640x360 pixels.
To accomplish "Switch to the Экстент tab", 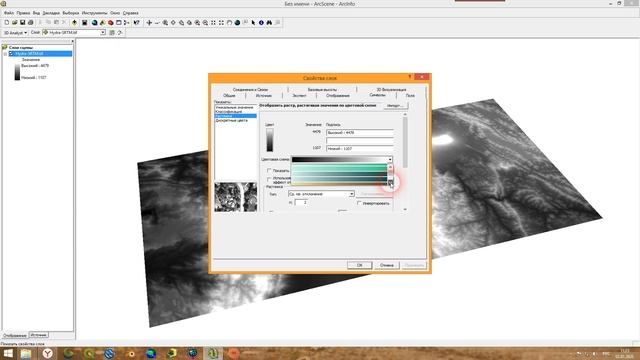I will (299, 96).
